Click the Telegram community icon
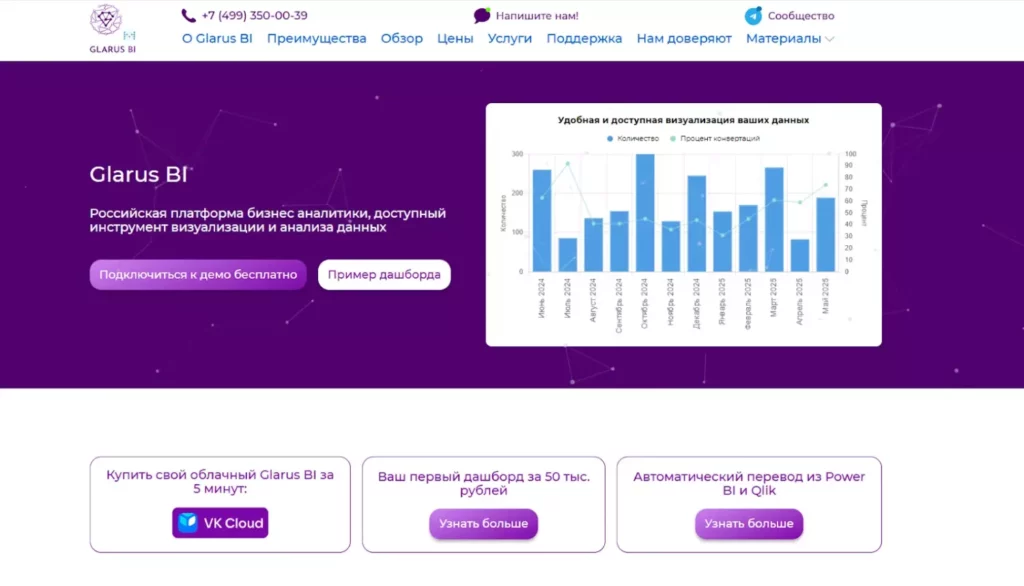 coord(753,16)
